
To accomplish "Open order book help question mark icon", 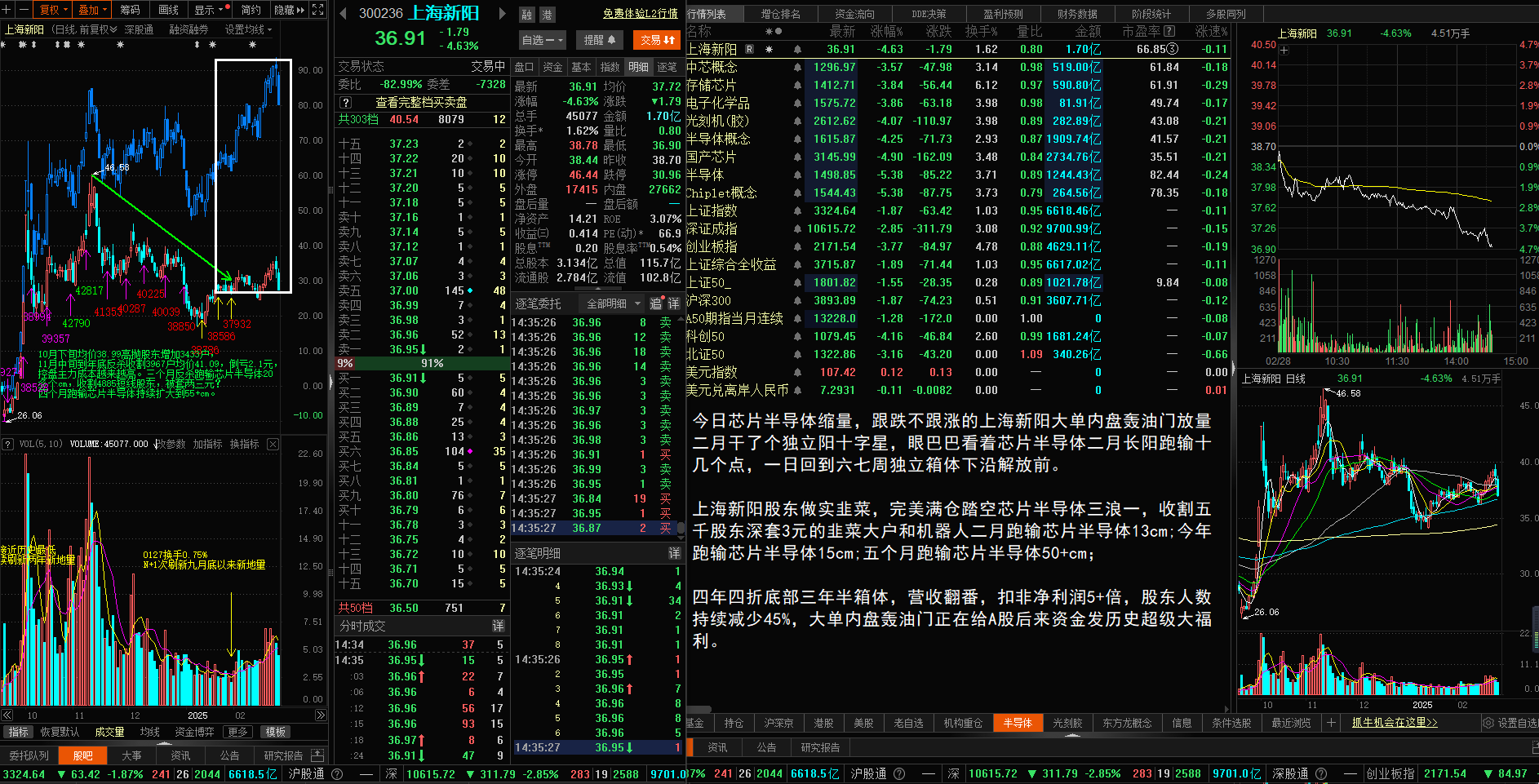I will coord(346,102).
